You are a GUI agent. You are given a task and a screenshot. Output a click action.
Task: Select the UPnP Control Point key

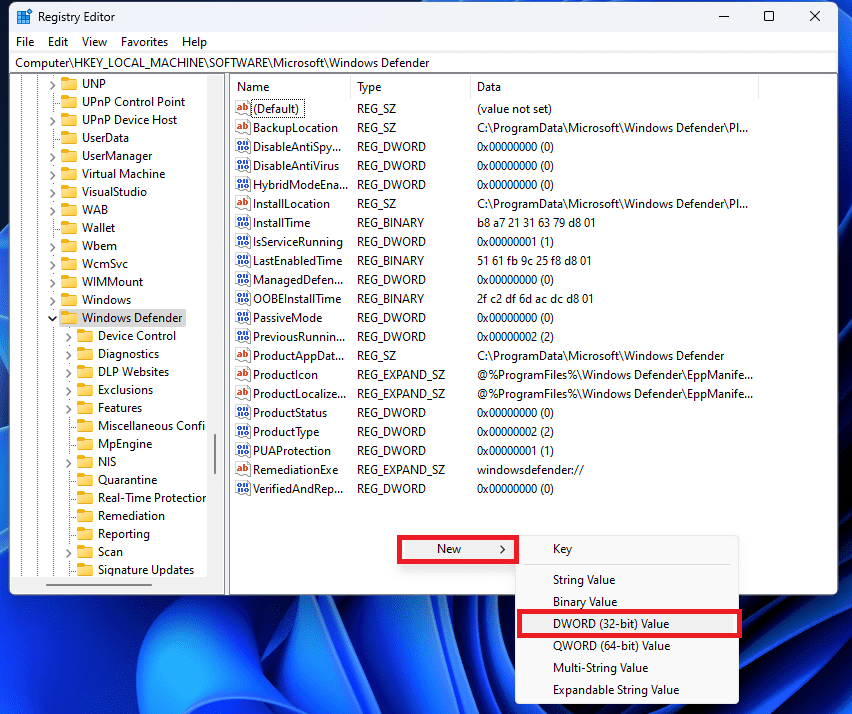(x=133, y=102)
